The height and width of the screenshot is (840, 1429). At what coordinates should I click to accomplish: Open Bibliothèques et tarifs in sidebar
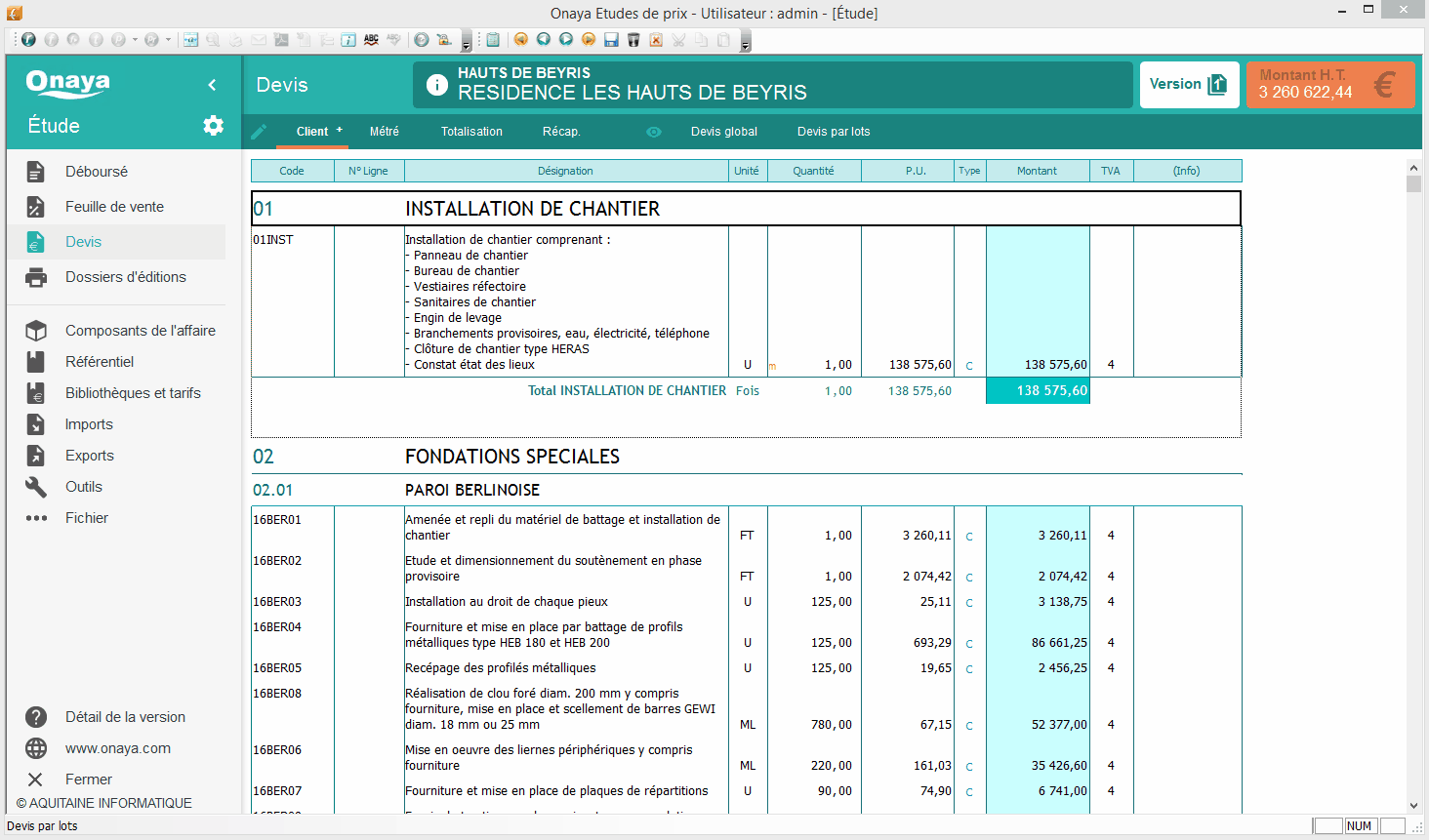tap(133, 393)
